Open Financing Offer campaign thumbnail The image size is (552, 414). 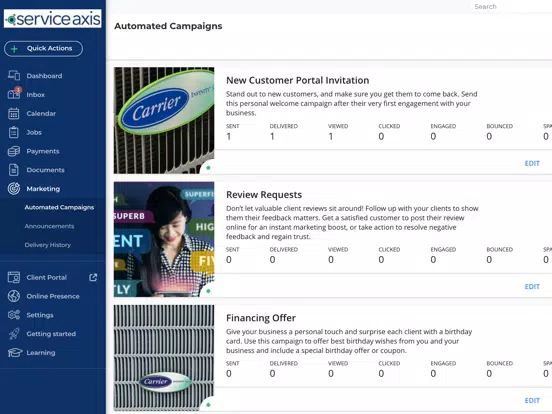[x=164, y=358]
